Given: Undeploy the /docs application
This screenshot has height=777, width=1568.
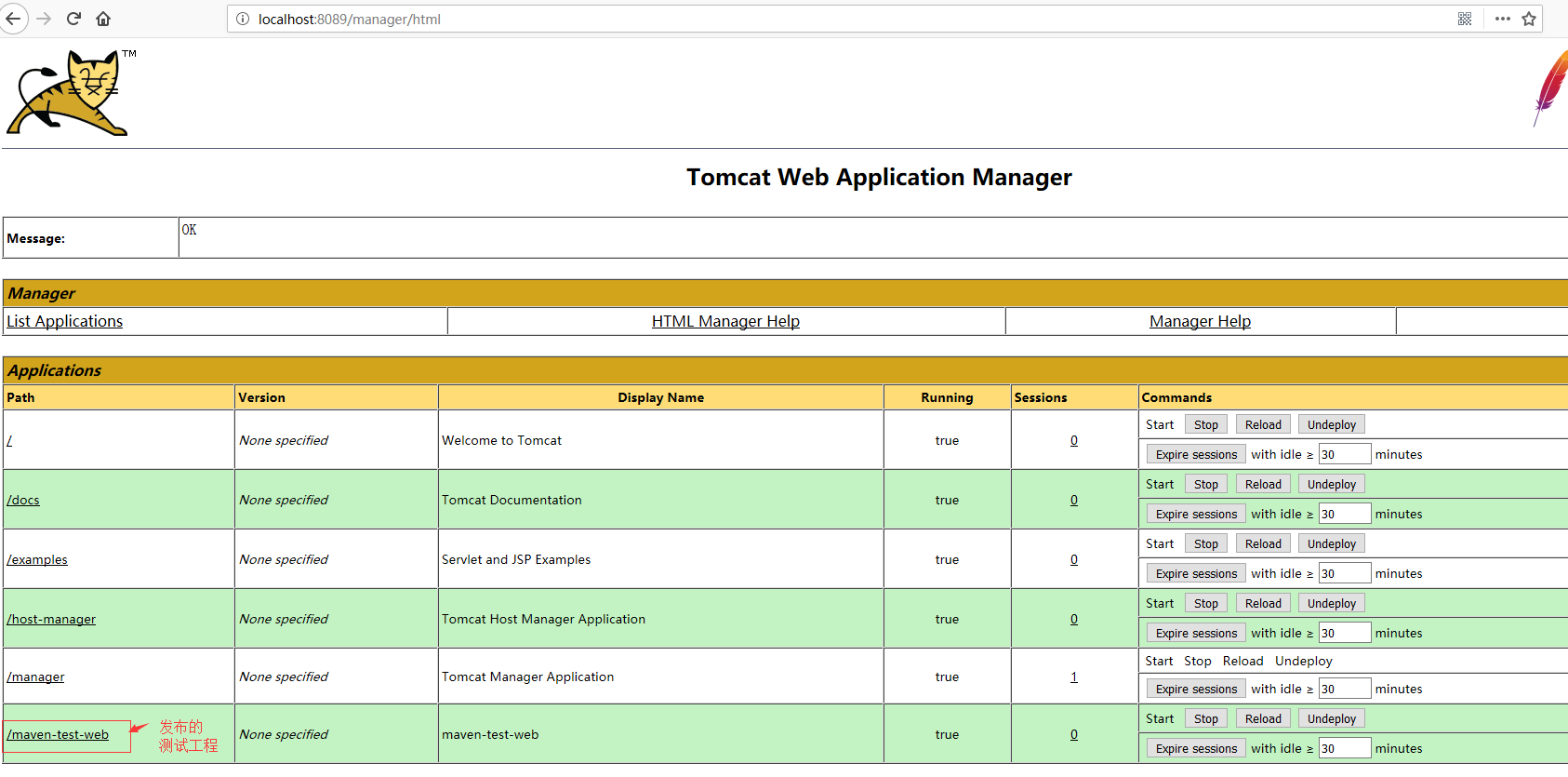Looking at the screenshot, I should (1332, 484).
